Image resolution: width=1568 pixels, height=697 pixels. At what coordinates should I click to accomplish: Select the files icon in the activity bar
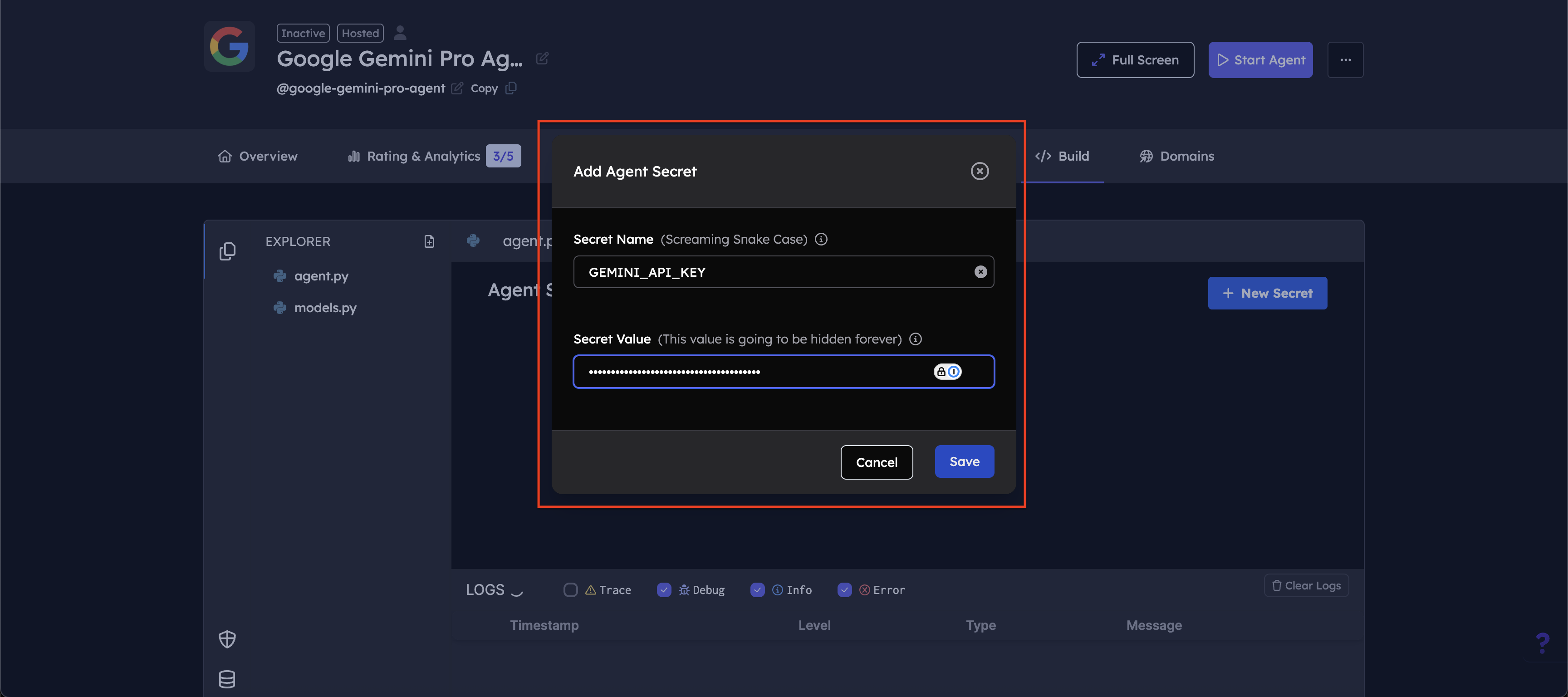227,250
